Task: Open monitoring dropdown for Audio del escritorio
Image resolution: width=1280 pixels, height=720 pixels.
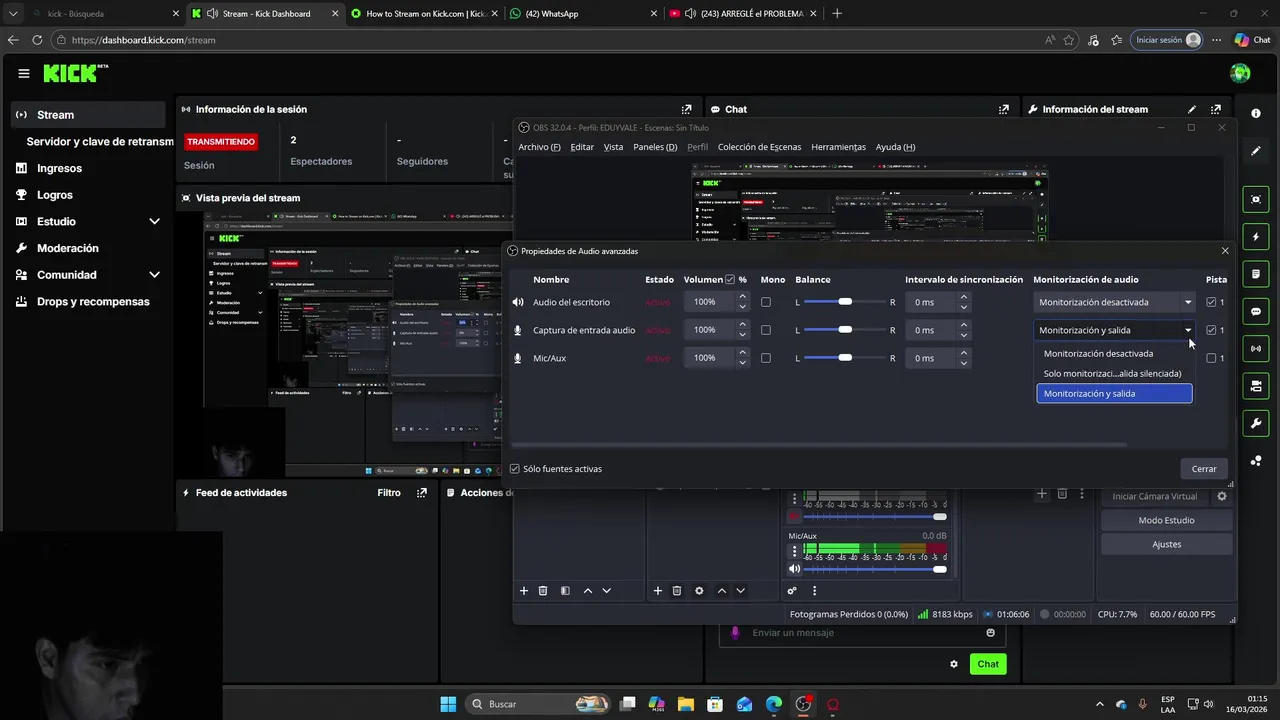Action: 1115,302
